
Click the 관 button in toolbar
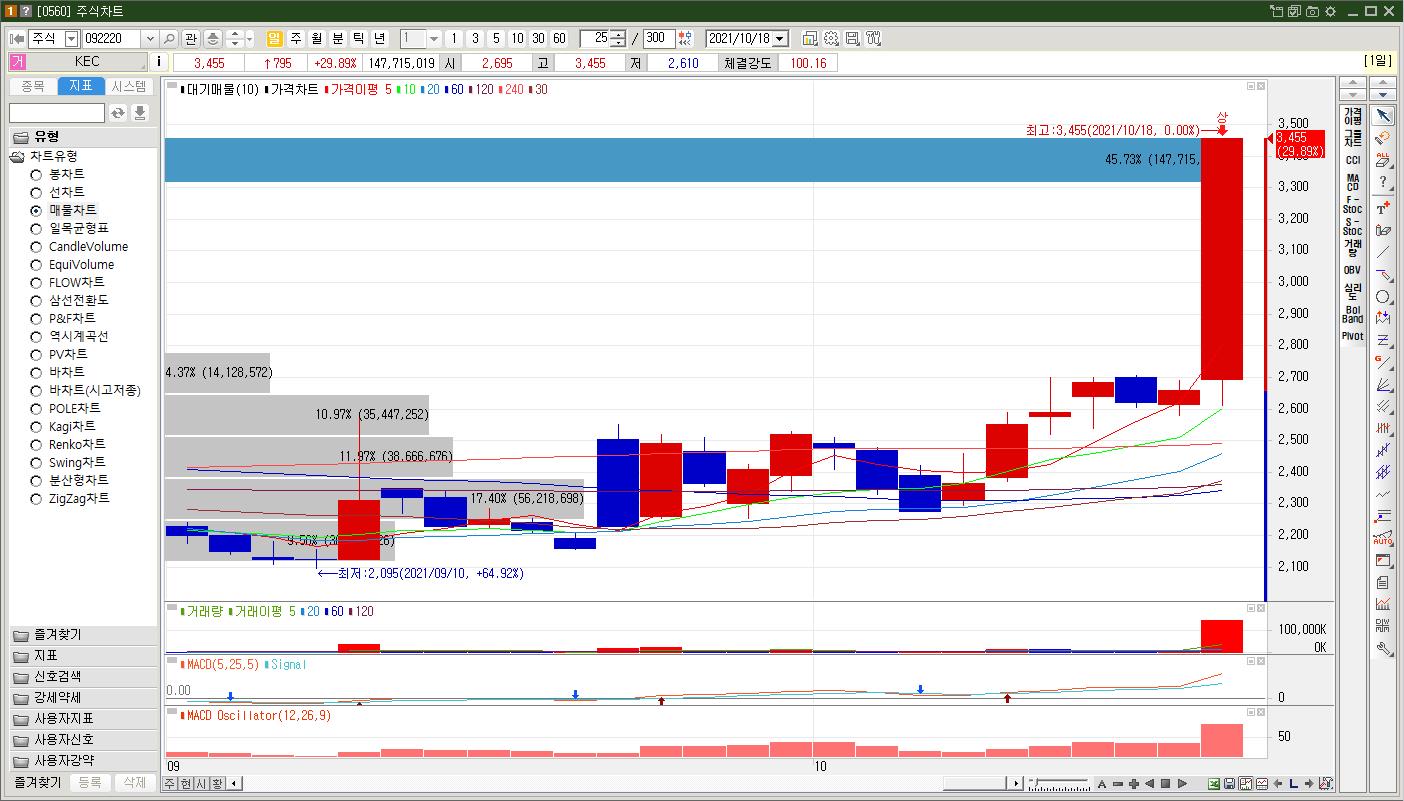tap(191, 39)
